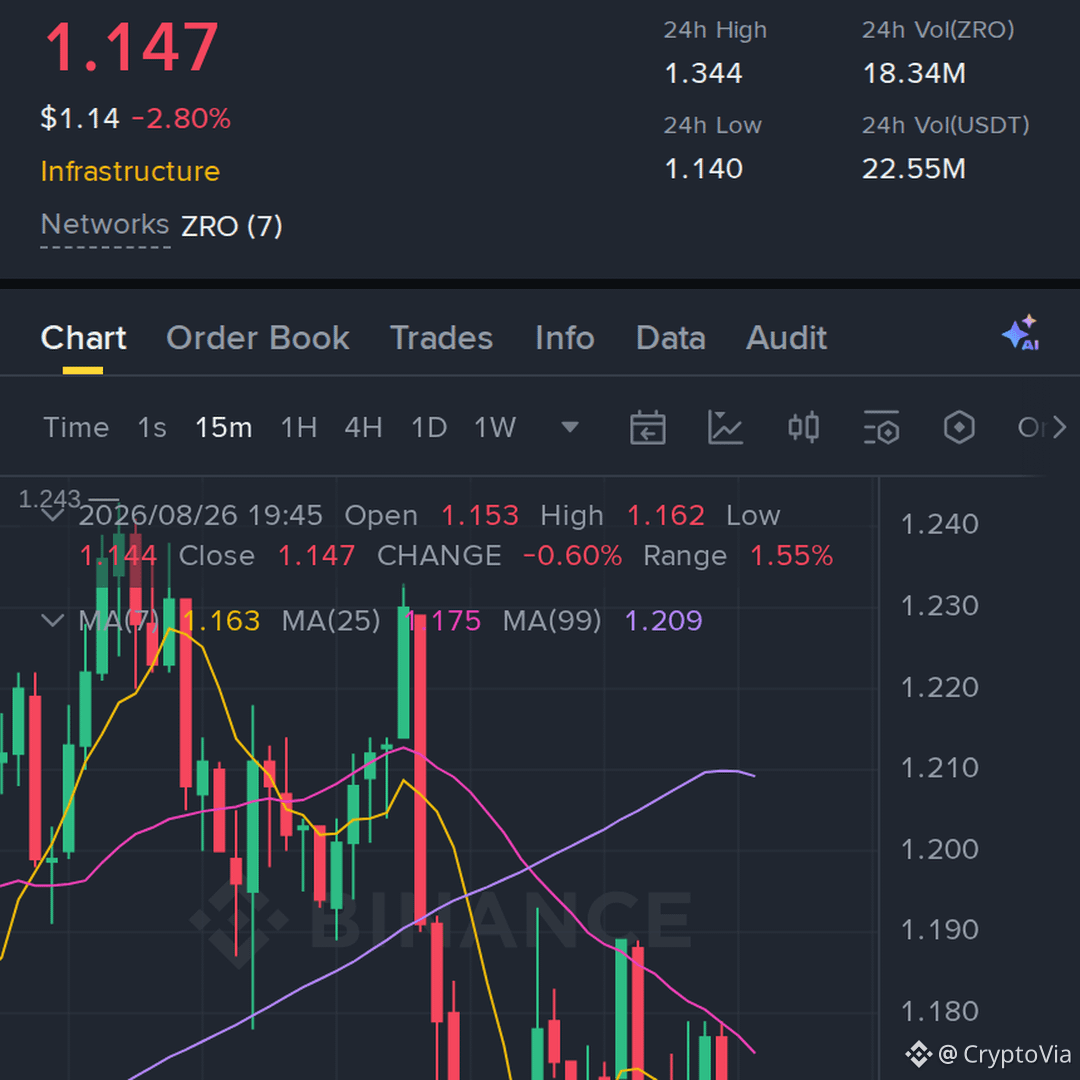Image resolution: width=1080 pixels, height=1080 pixels.
Task: Click the 2026/08/26 19:45 candle timestamp
Action: click(x=200, y=515)
